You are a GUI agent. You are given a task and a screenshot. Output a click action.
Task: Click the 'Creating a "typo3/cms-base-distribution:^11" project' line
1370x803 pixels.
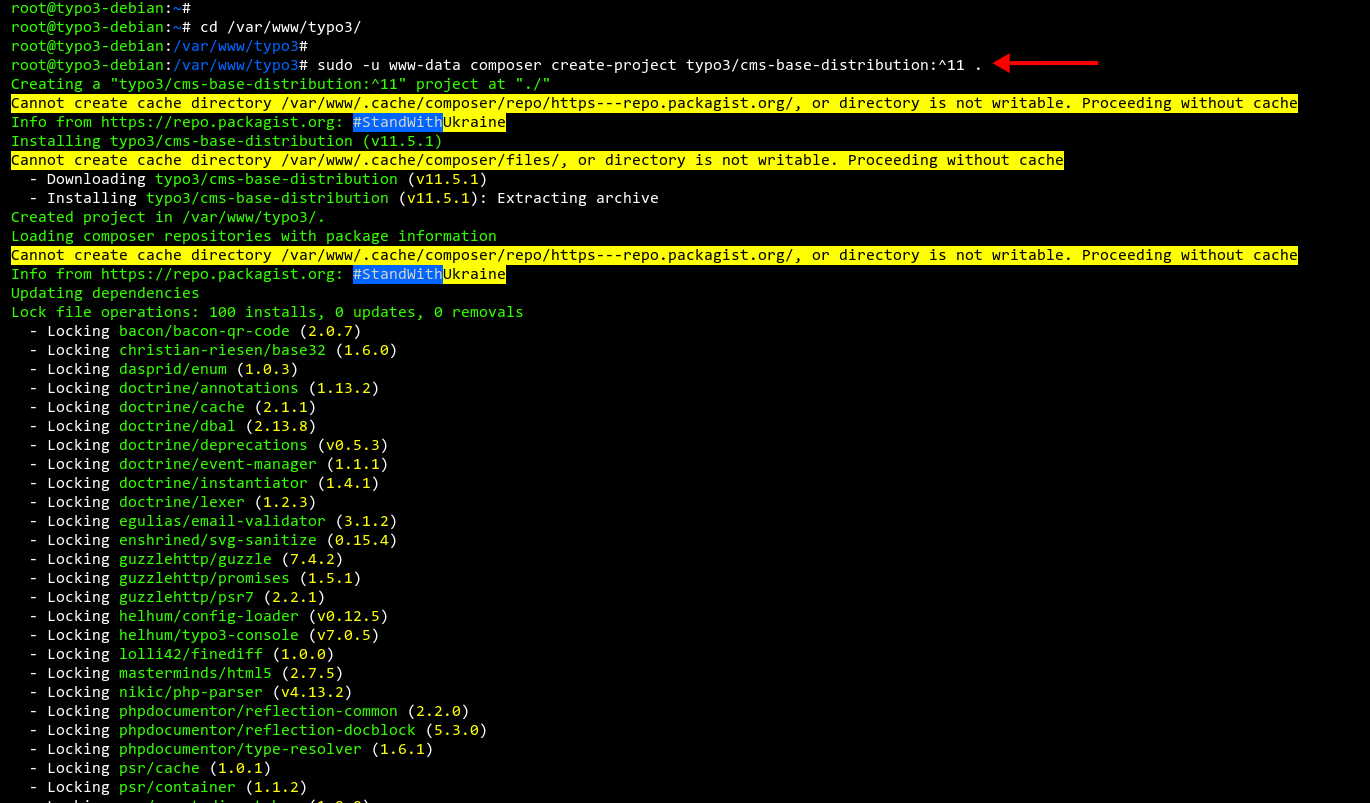coord(281,84)
